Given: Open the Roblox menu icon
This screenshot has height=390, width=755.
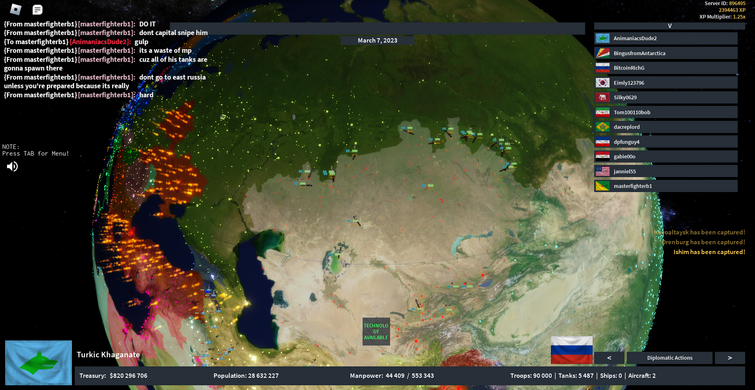Looking at the screenshot, I should tap(16, 9).
